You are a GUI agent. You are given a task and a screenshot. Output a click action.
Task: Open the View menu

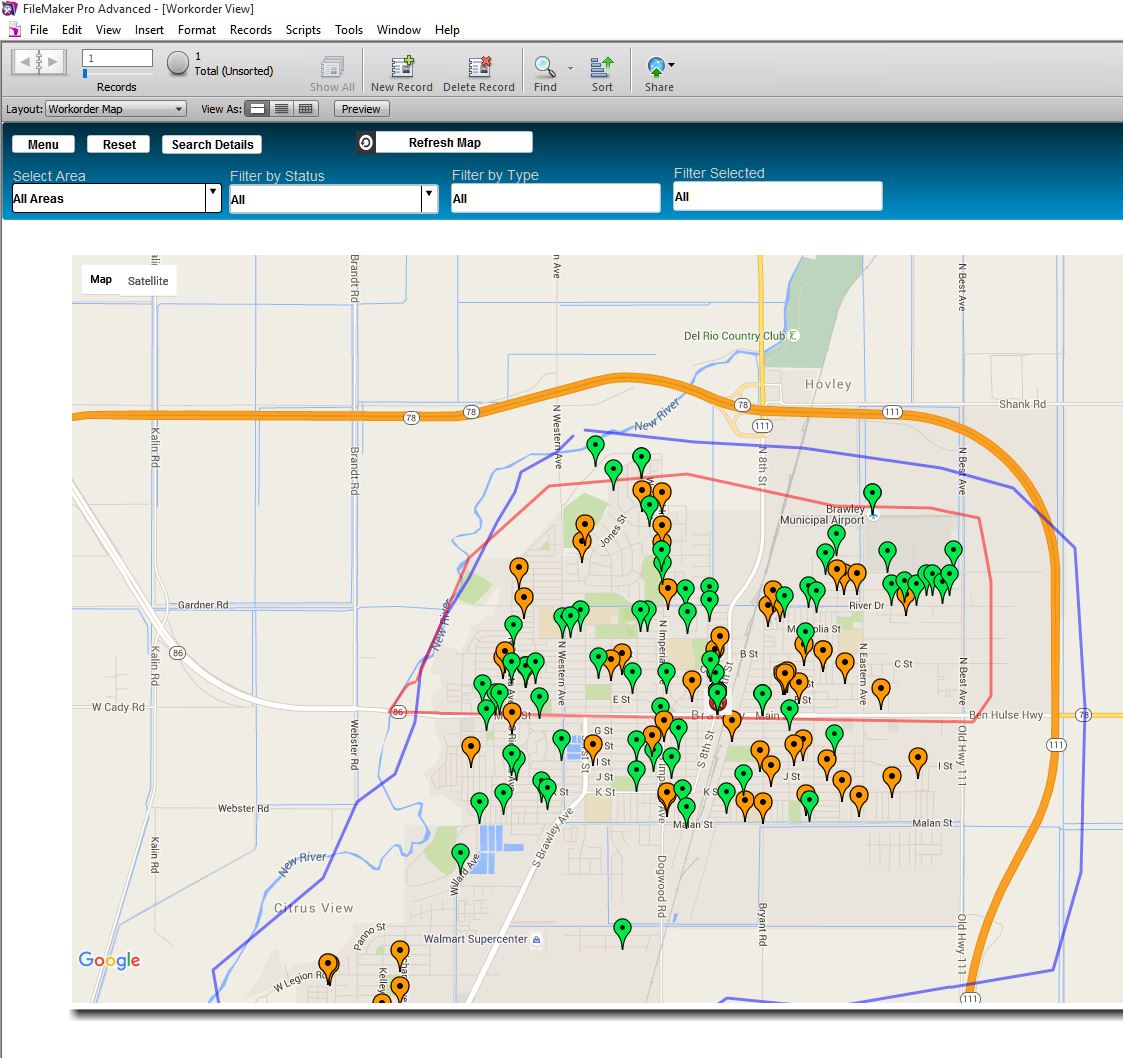pyautogui.click(x=108, y=30)
